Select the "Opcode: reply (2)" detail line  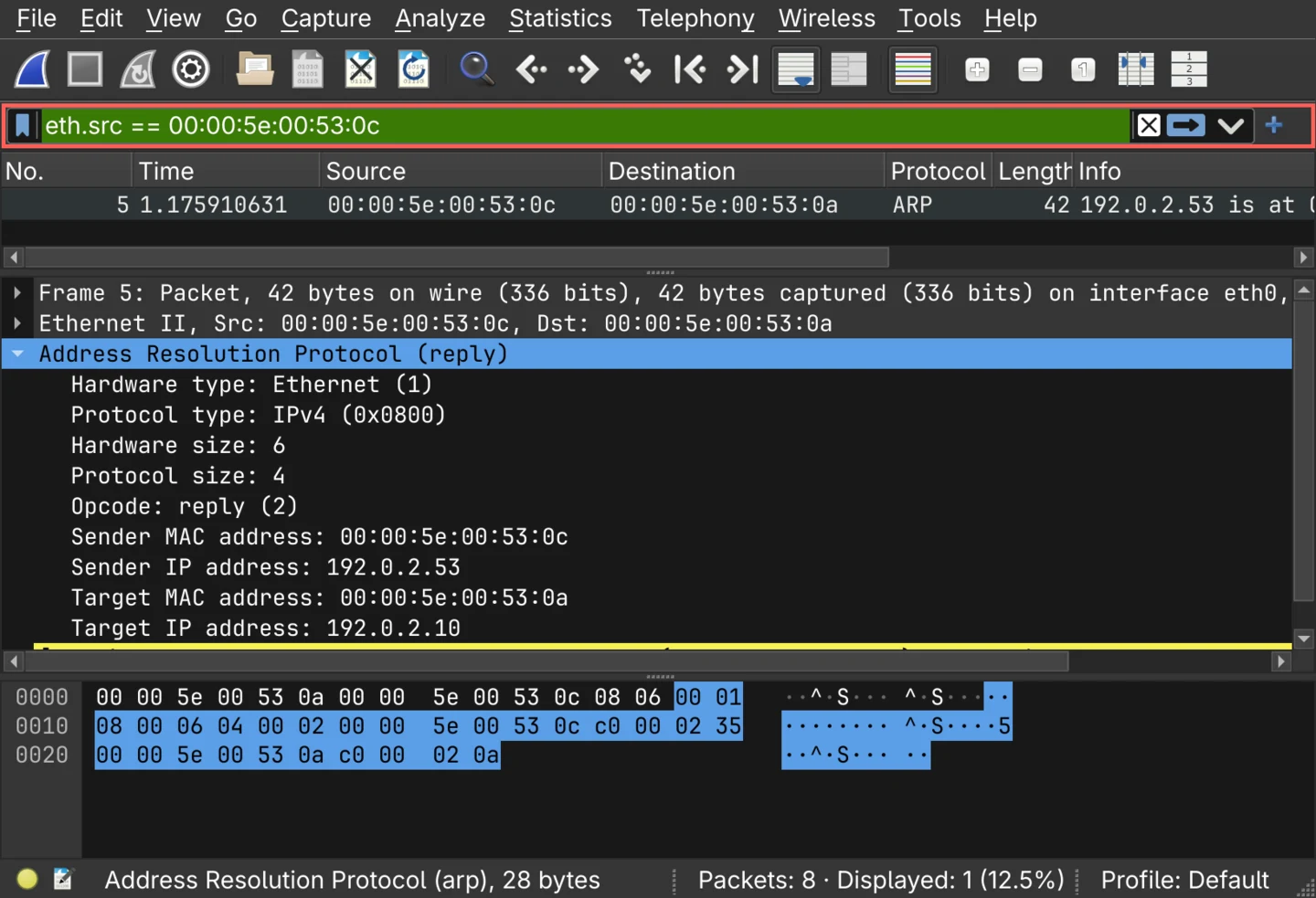click(x=184, y=506)
